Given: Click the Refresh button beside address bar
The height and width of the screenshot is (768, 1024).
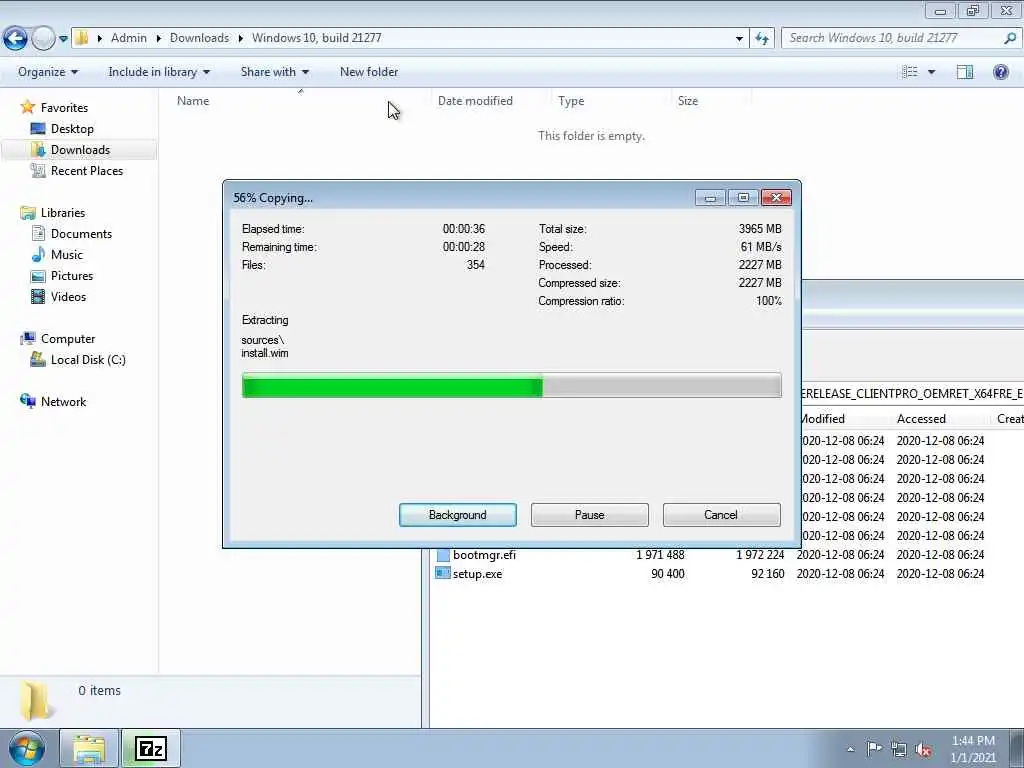Looking at the screenshot, I should coord(761,39).
